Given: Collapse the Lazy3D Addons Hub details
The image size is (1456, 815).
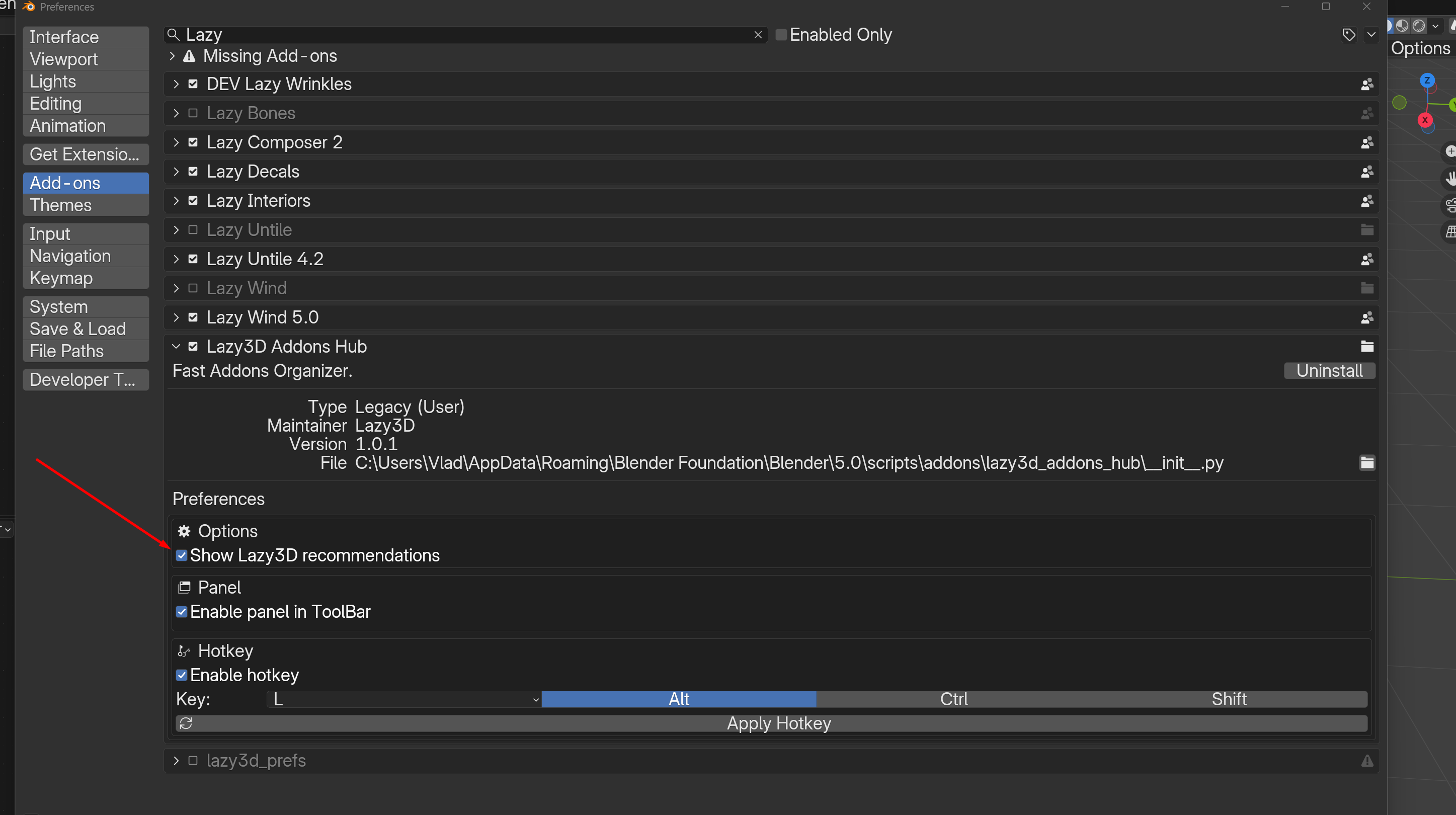Looking at the screenshot, I should [x=177, y=347].
